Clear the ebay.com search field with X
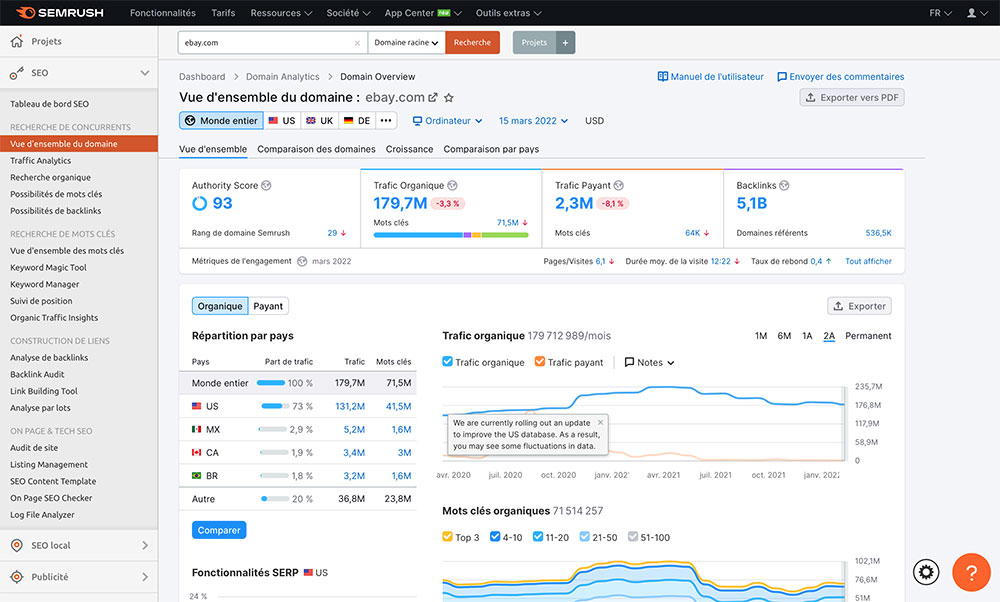The image size is (1000, 602). 357,43
